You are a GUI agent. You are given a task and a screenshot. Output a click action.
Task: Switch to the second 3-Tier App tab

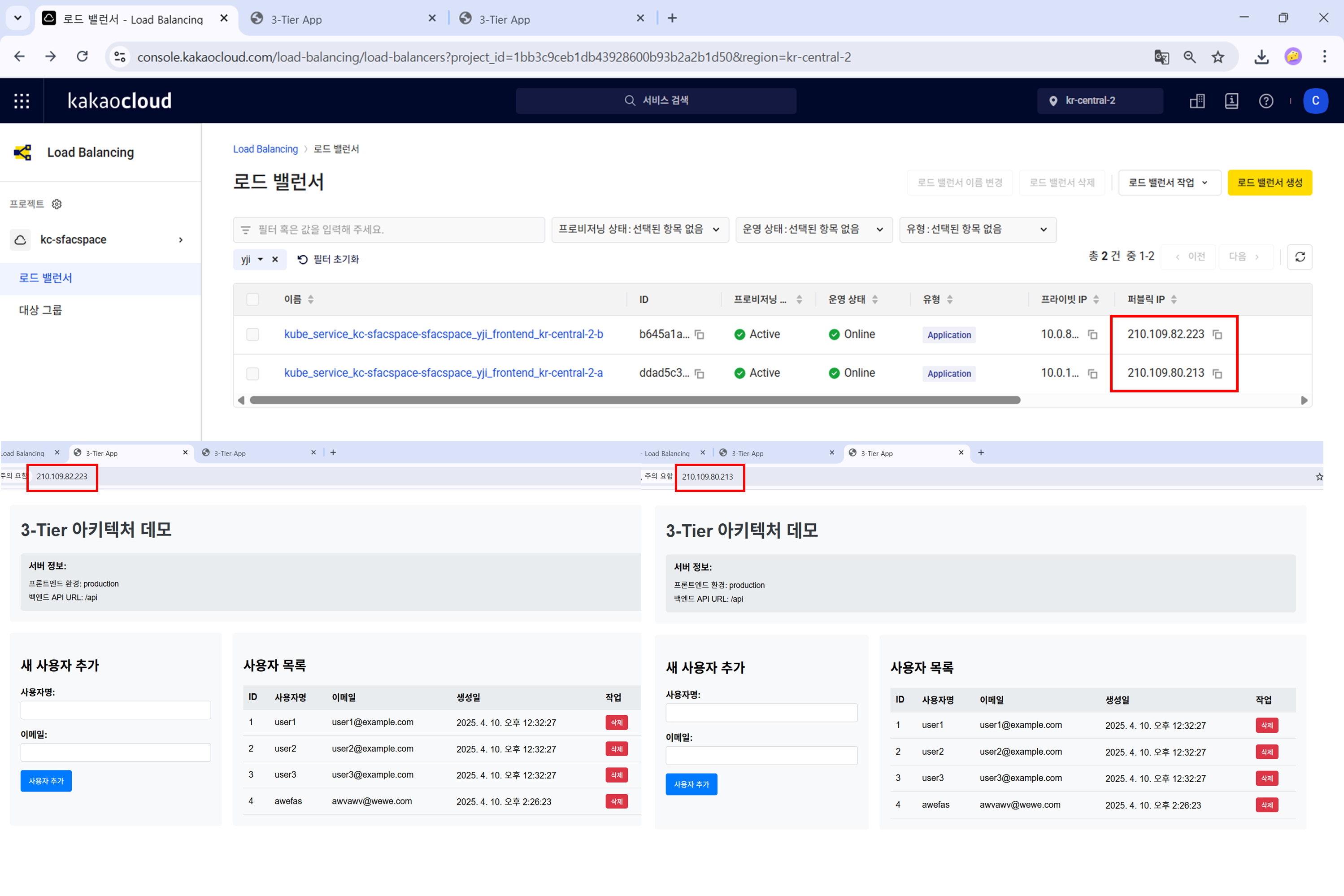(x=504, y=19)
